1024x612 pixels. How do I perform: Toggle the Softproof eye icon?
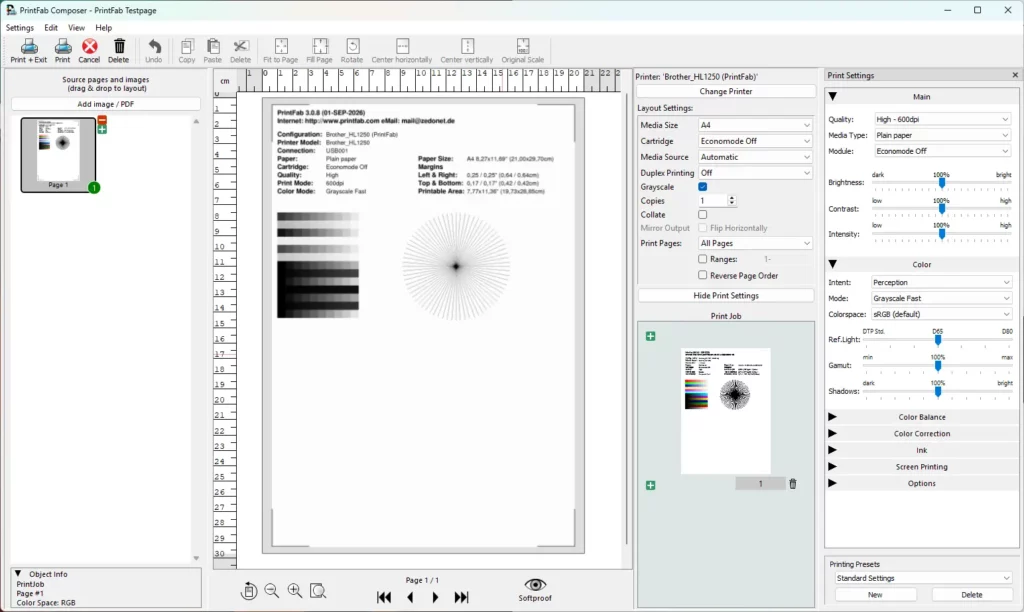535,585
